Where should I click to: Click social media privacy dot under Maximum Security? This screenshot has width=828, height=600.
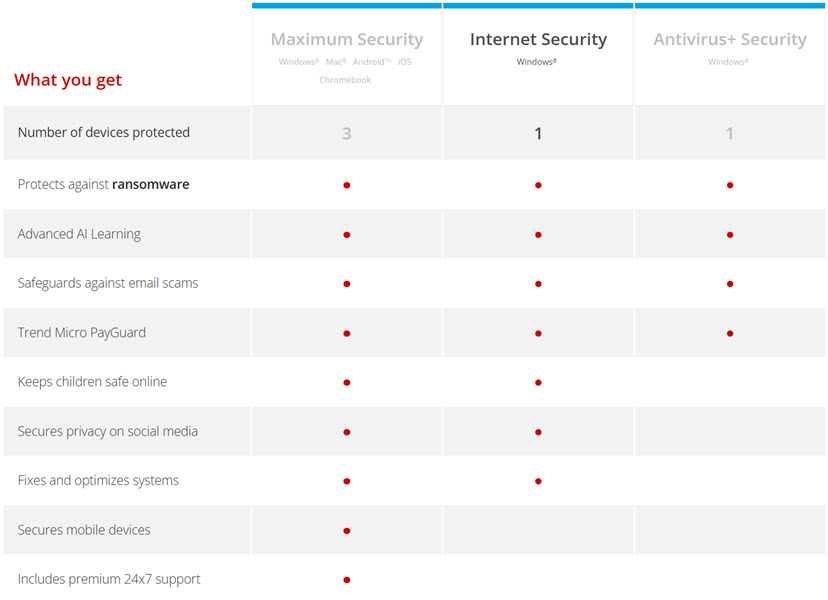347,432
